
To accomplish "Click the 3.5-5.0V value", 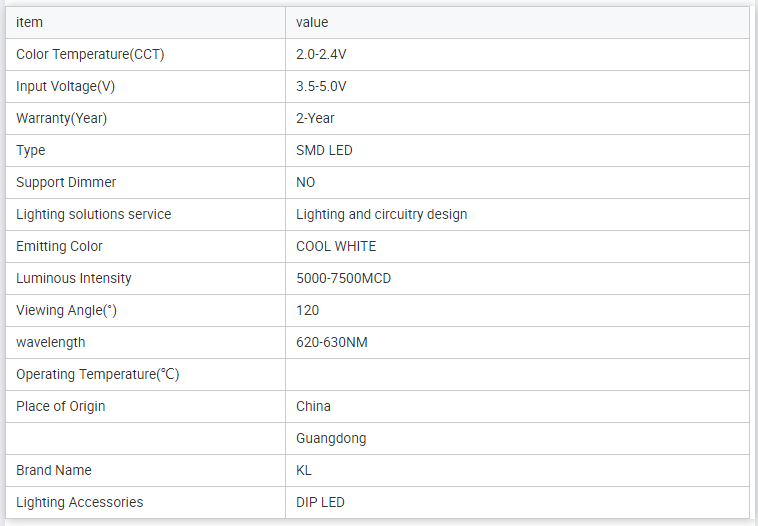I will [321, 86].
